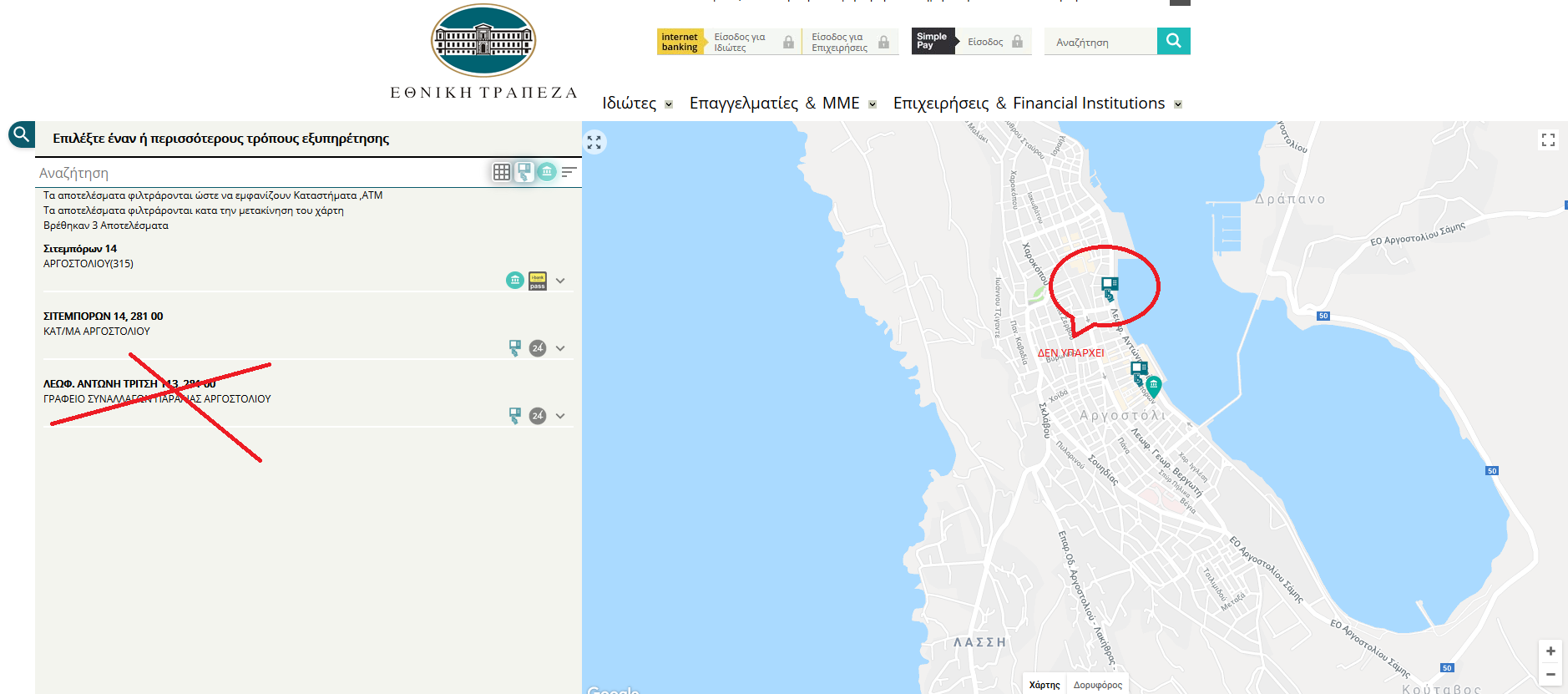Open the sort options icon

point(569,172)
